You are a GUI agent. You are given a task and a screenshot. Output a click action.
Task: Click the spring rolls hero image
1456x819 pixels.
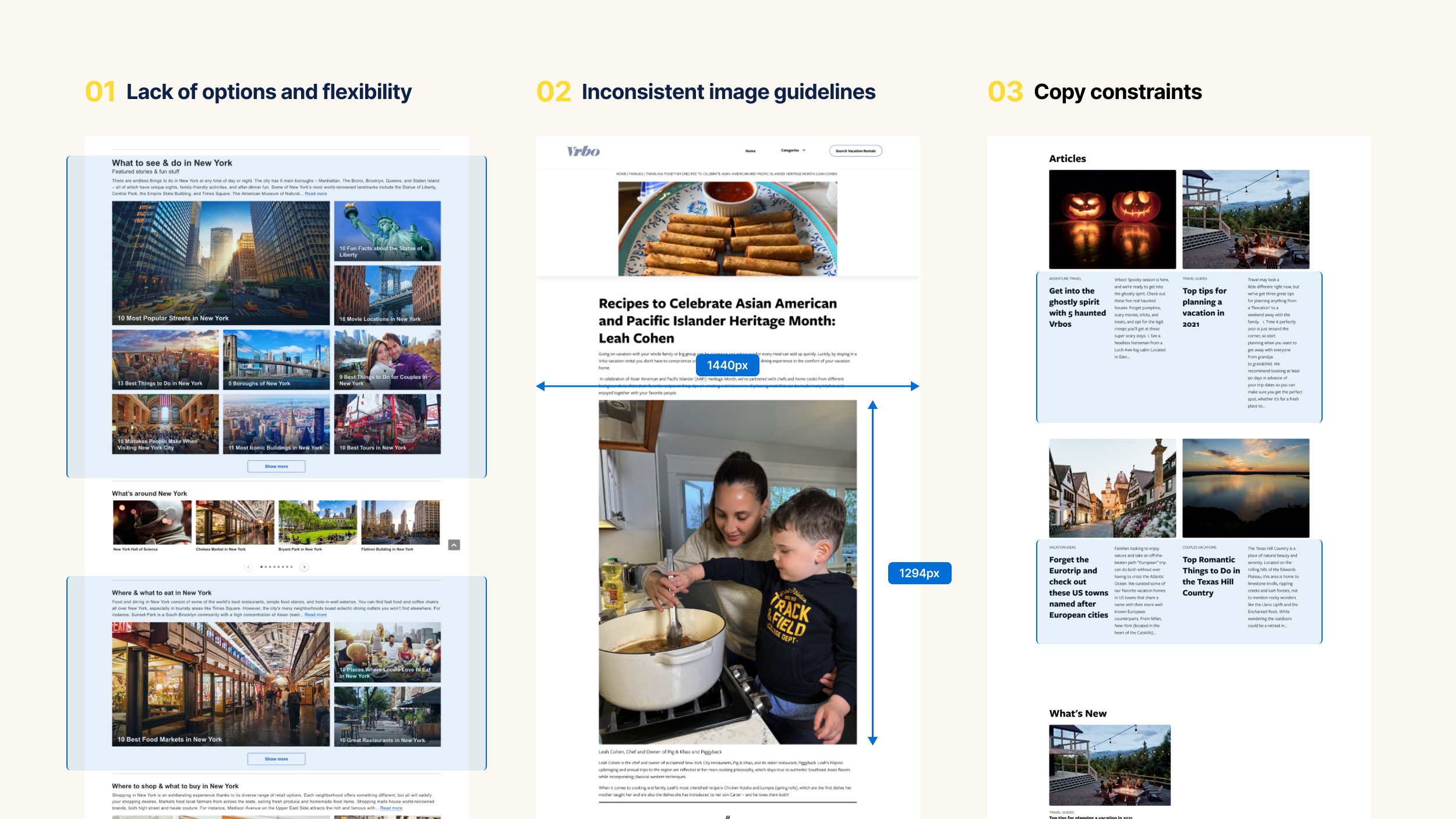[727, 229]
